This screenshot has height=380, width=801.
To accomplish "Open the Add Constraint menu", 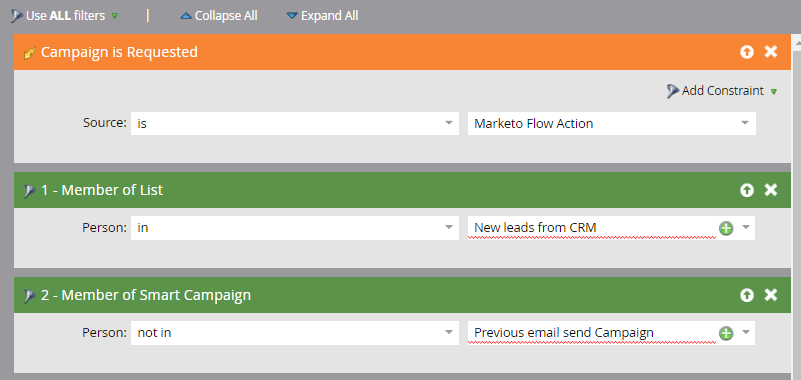I will click(x=722, y=91).
